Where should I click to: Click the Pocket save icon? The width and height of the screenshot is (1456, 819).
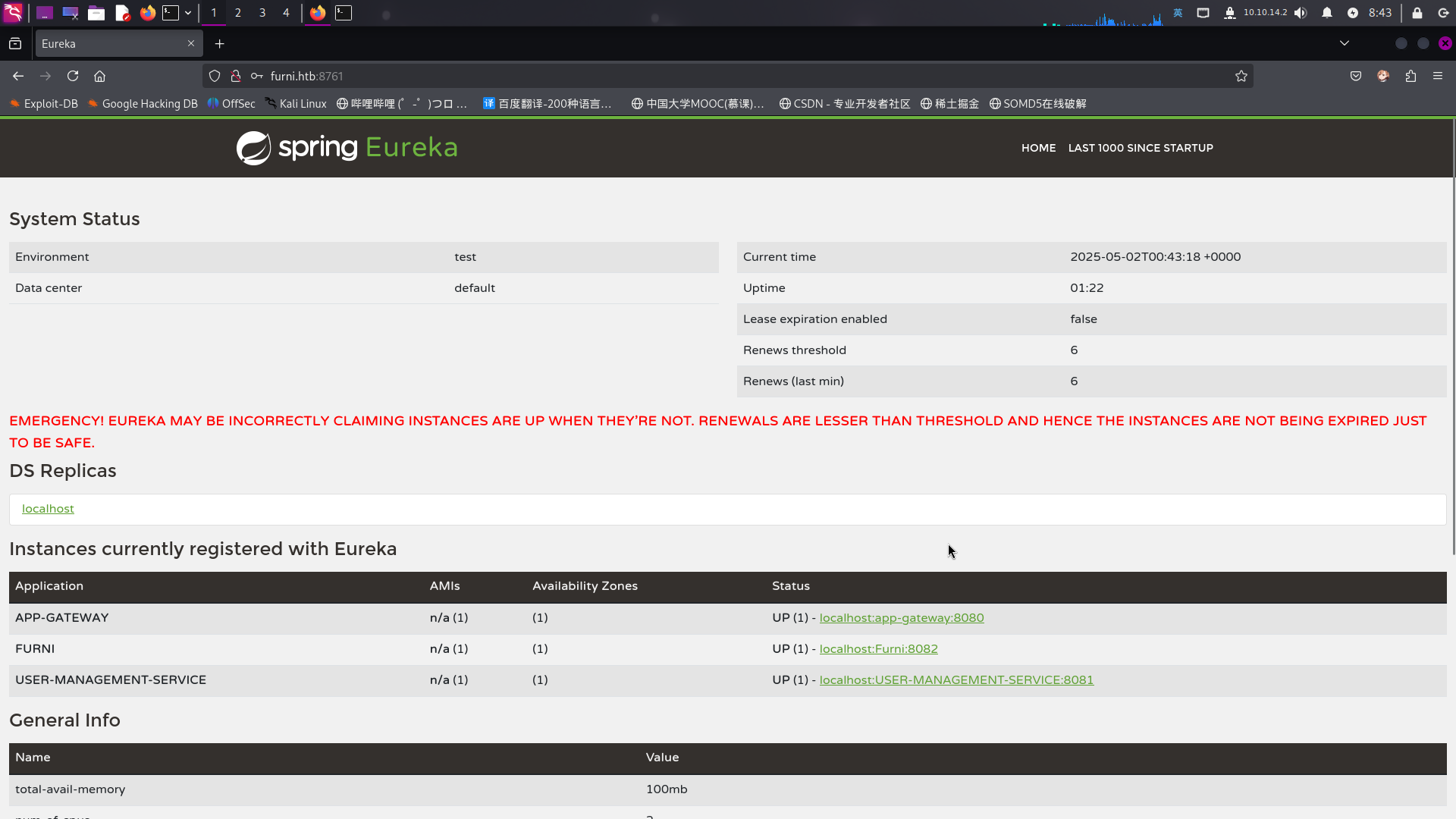point(1356,76)
